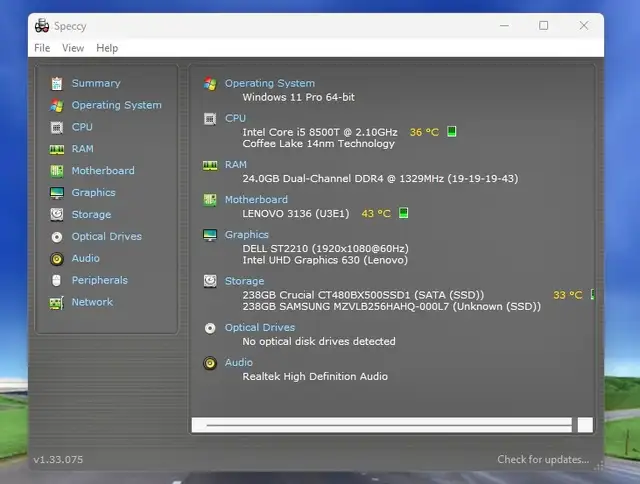The image size is (640, 484).
Task: Click the CPU chip icon in sidebar
Action: click(57, 127)
